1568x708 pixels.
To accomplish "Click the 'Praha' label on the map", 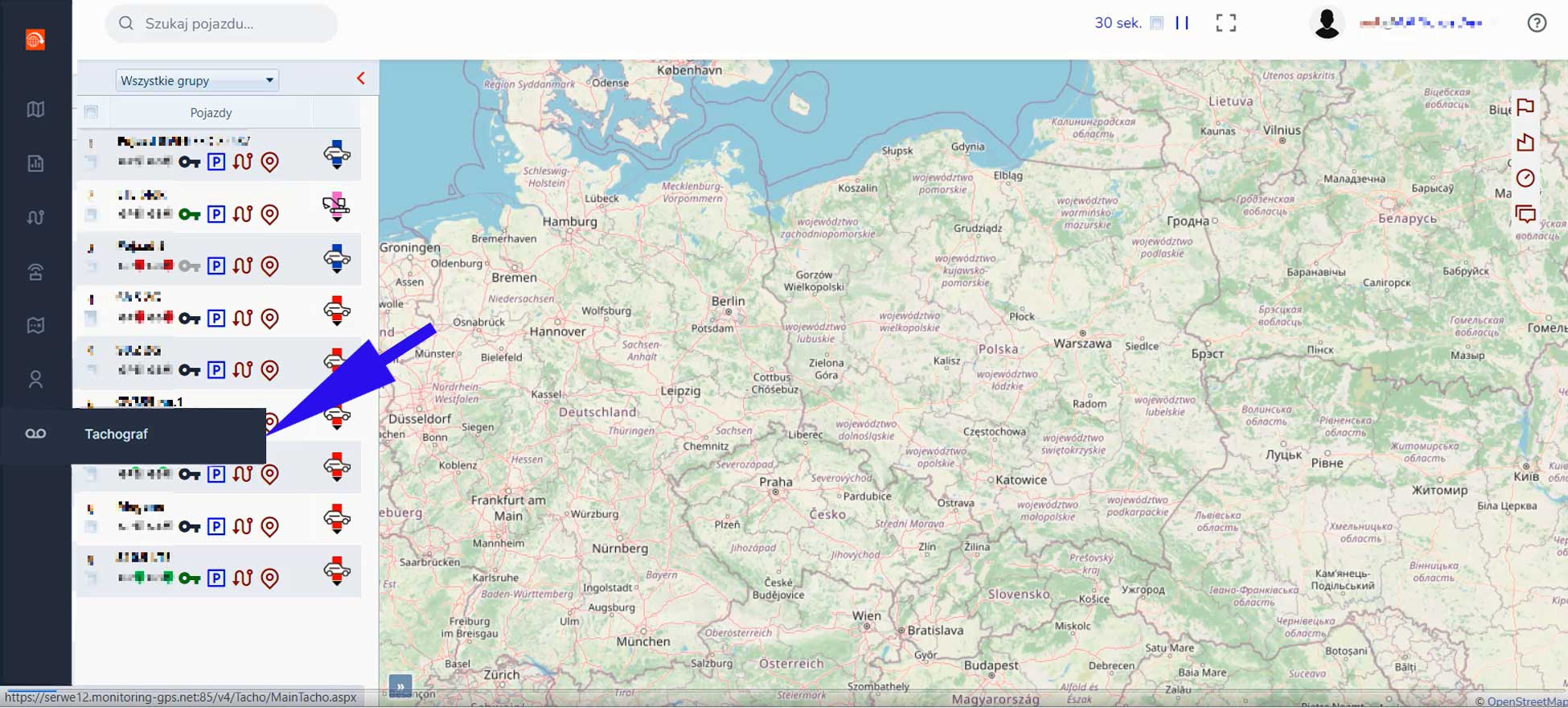I will 775,482.
